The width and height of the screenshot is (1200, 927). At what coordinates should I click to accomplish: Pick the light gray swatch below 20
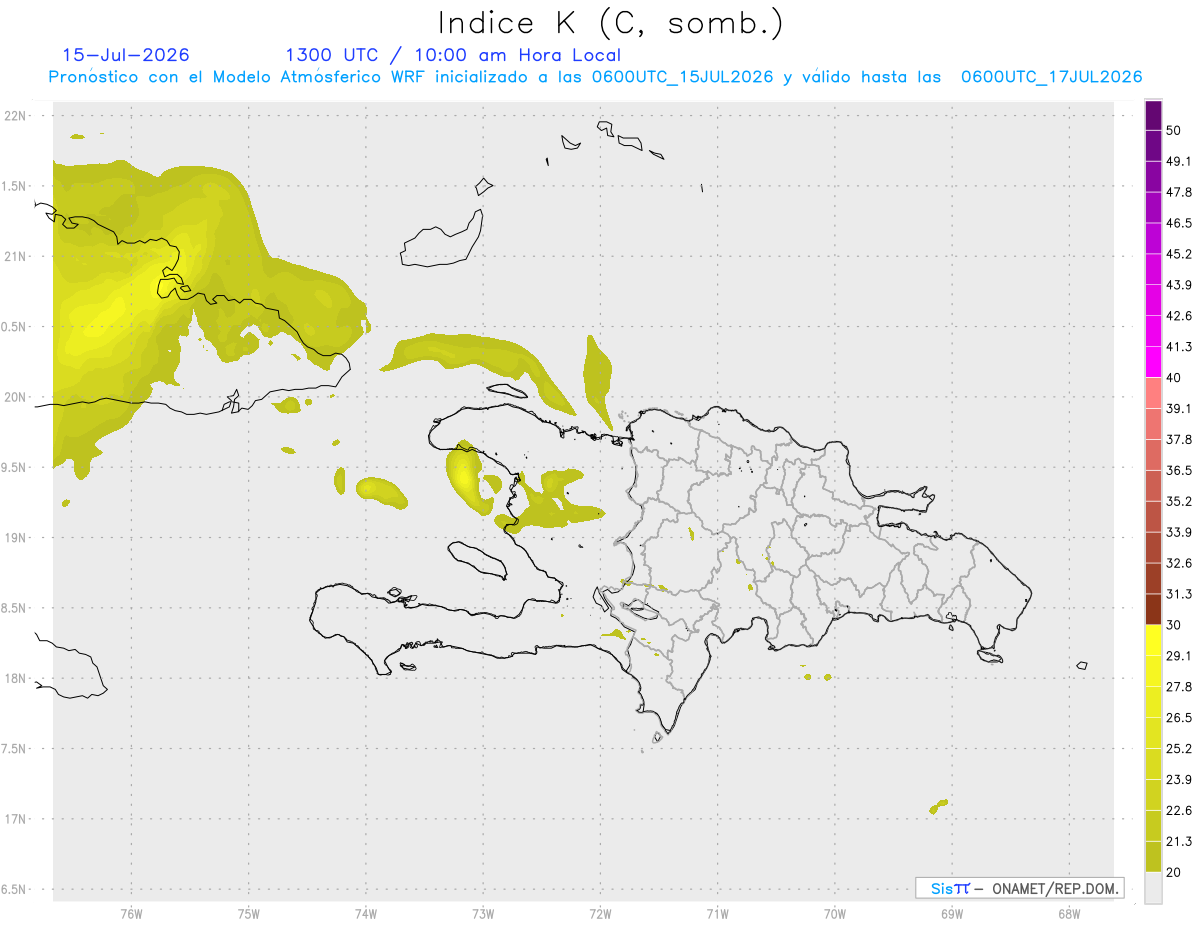(1153, 888)
